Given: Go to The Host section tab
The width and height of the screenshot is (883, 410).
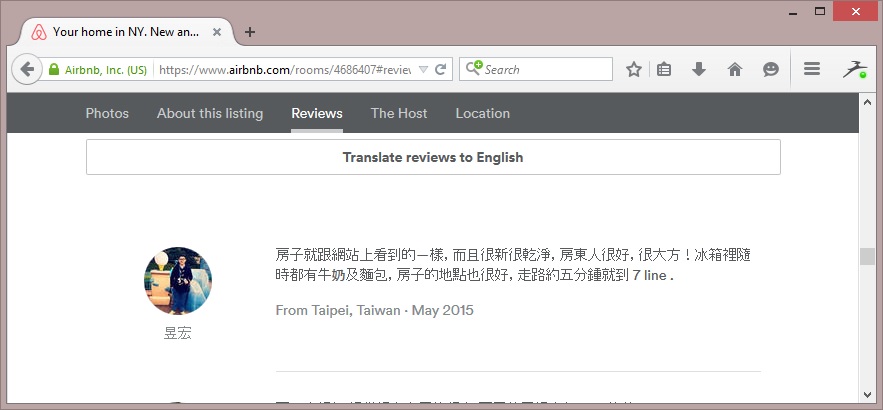Looking at the screenshot, I should (399, 113).
